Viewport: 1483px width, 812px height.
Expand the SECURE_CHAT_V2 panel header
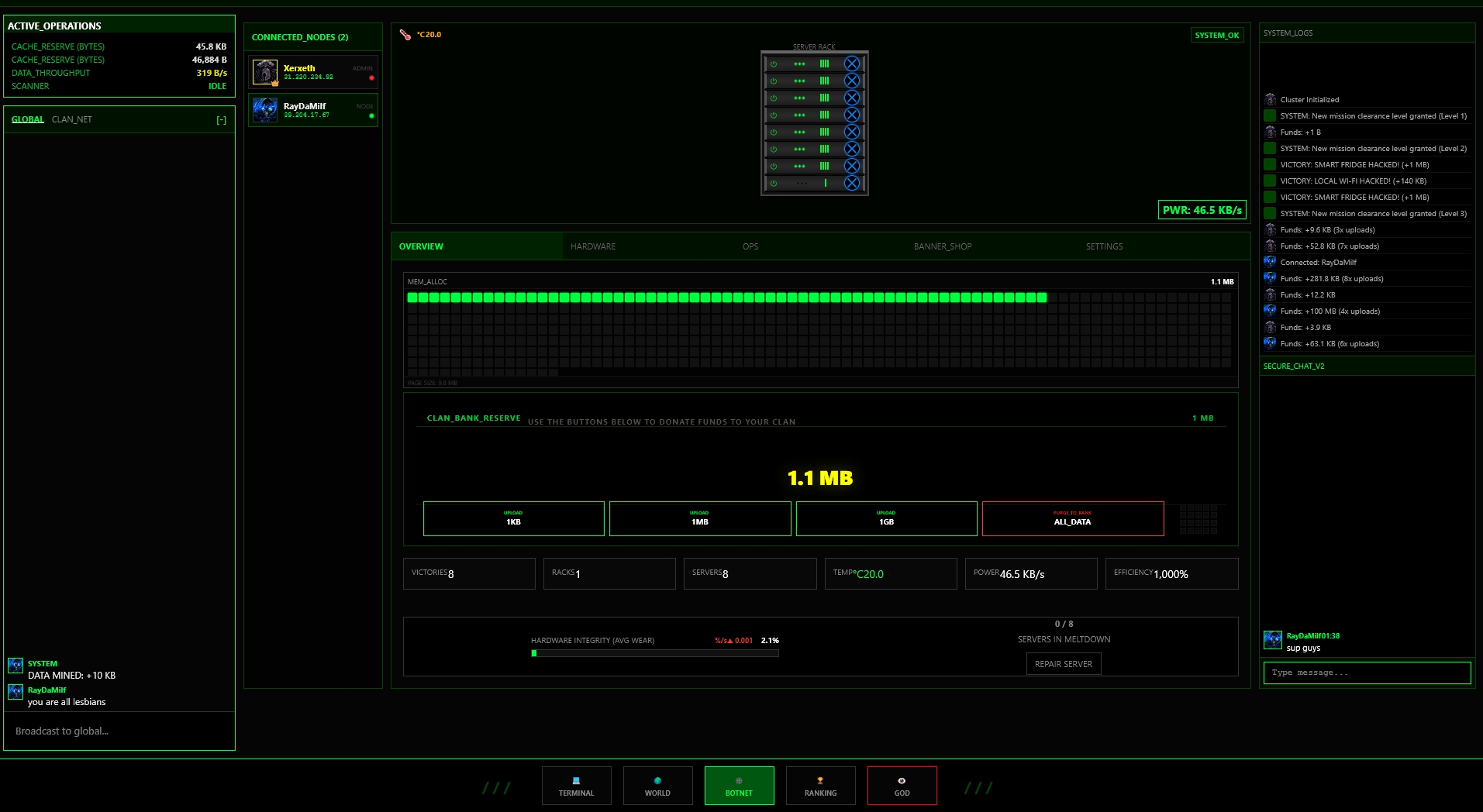(1367, 366)
